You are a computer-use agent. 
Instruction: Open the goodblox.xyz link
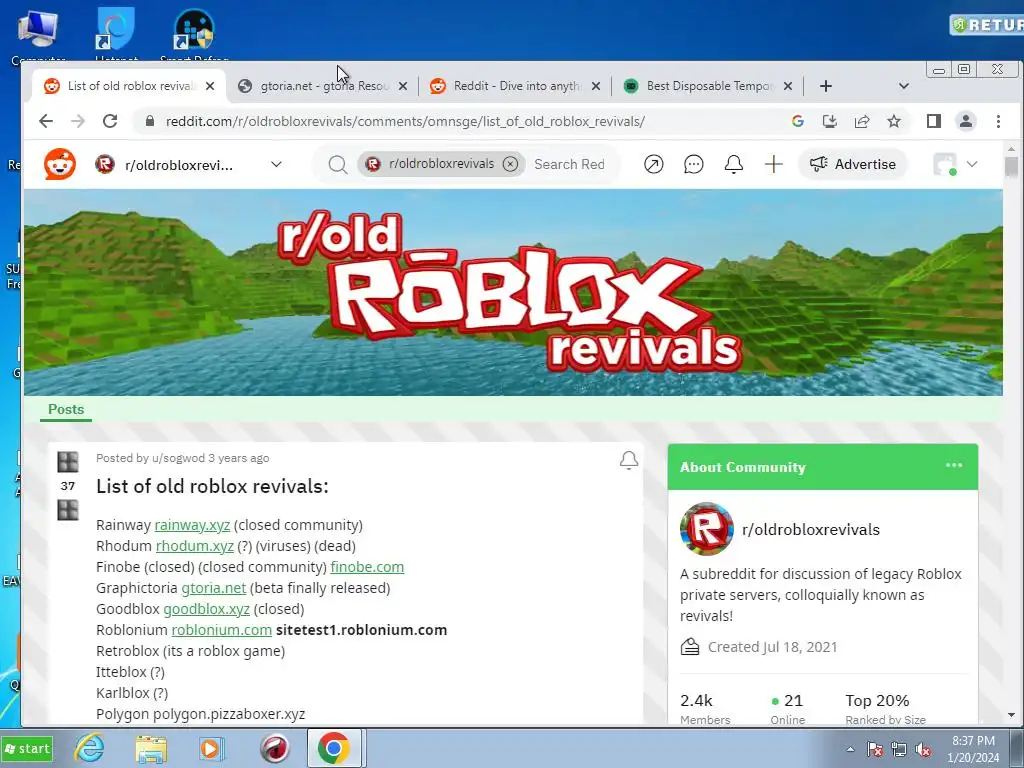click(206, 609)
